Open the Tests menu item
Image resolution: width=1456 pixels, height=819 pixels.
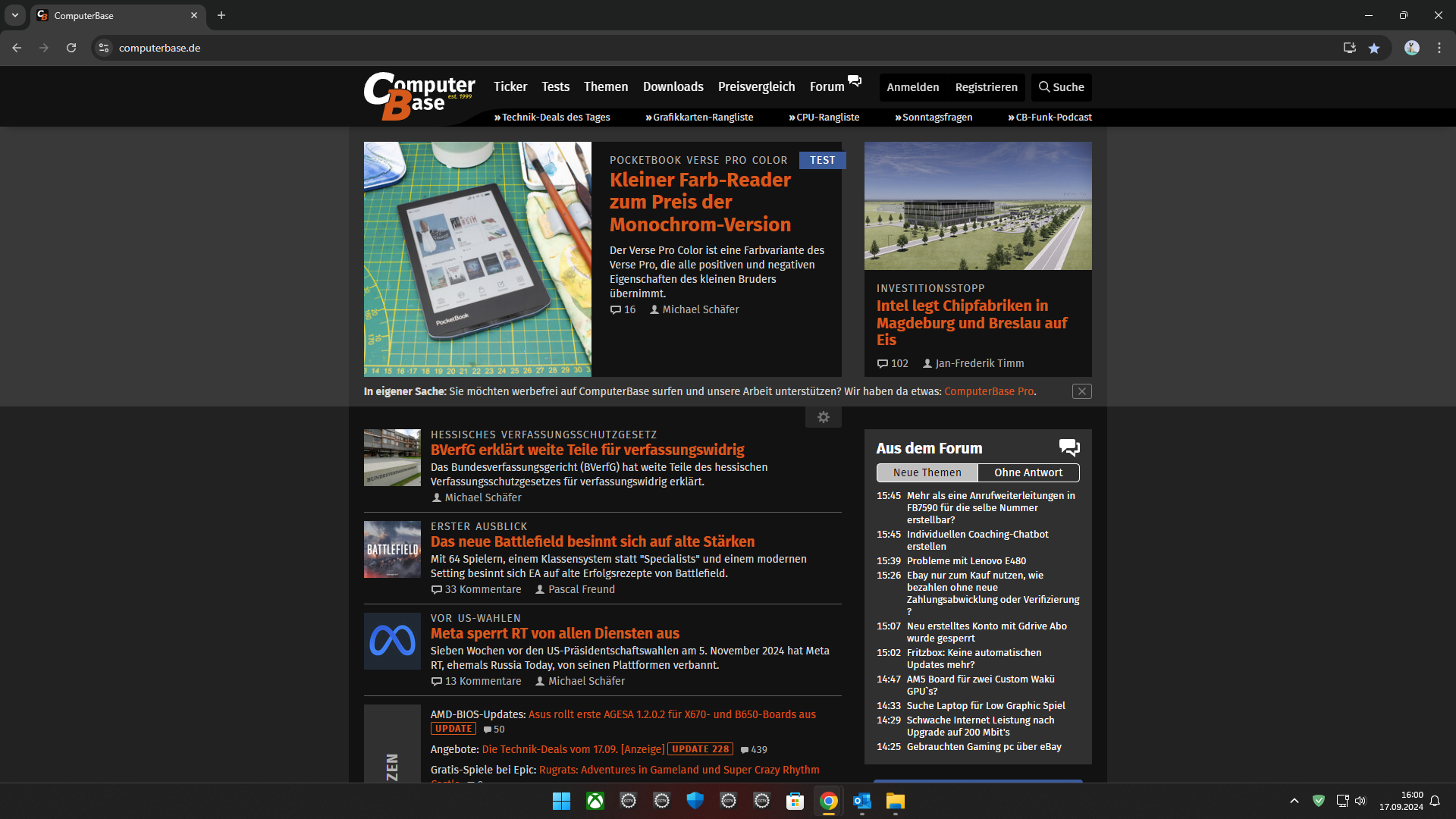[x=555, y=87]
